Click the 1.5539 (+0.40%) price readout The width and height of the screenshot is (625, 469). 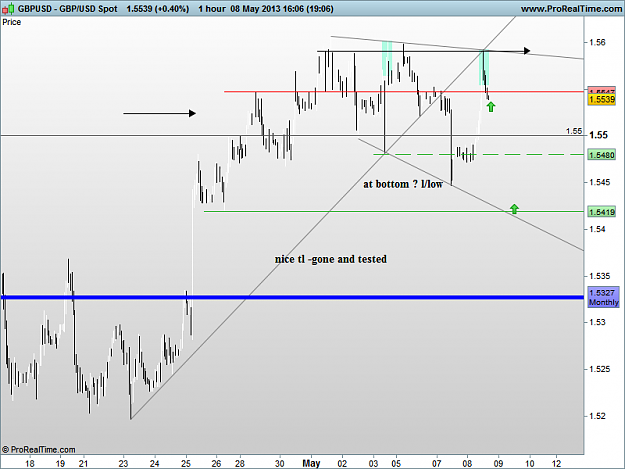[157, 9]
